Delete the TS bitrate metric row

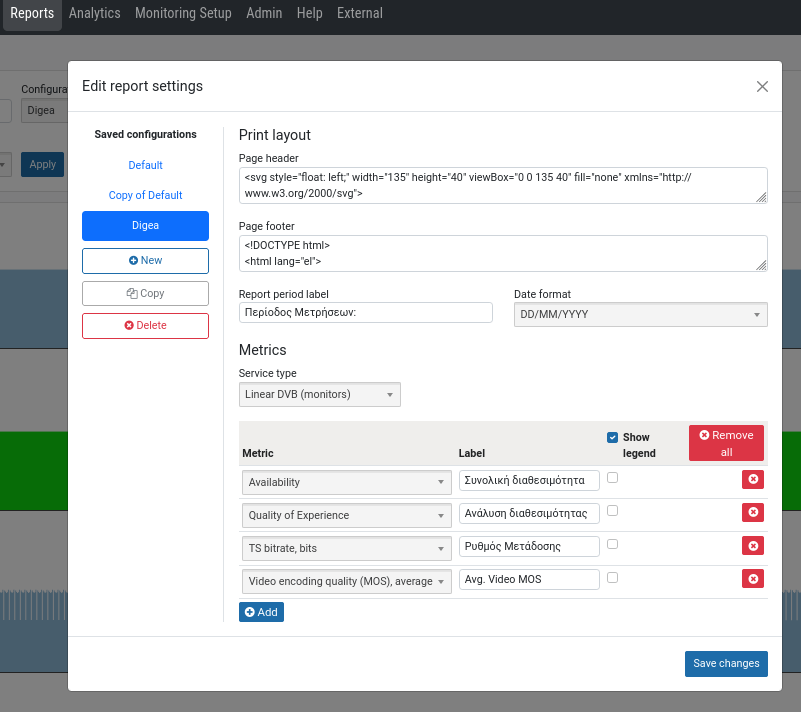coord(752,546)
